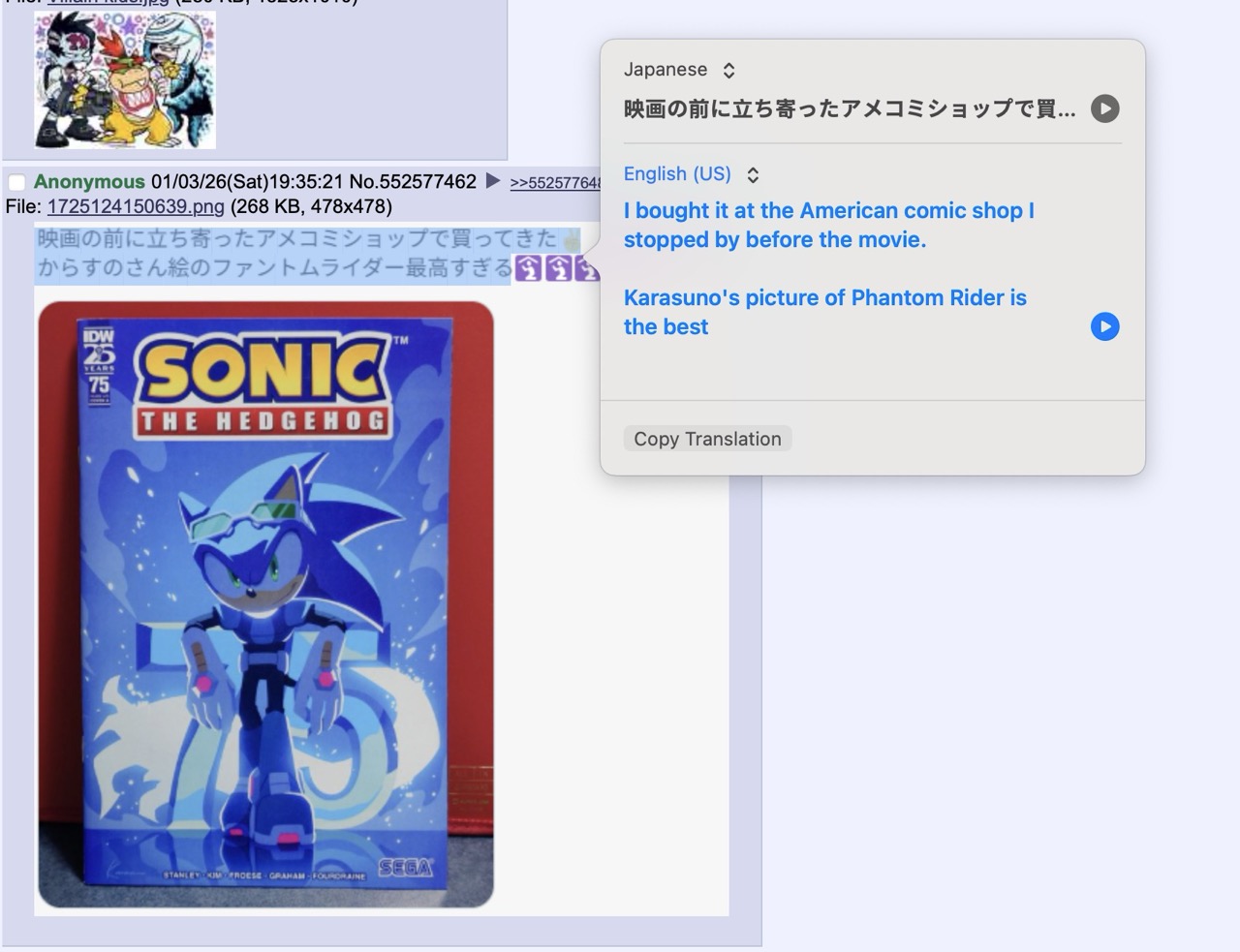Enlarge the Sonic the Hedgehog comic thumbnail
The height and width of the screenshot is (952, 1240).
265,604
